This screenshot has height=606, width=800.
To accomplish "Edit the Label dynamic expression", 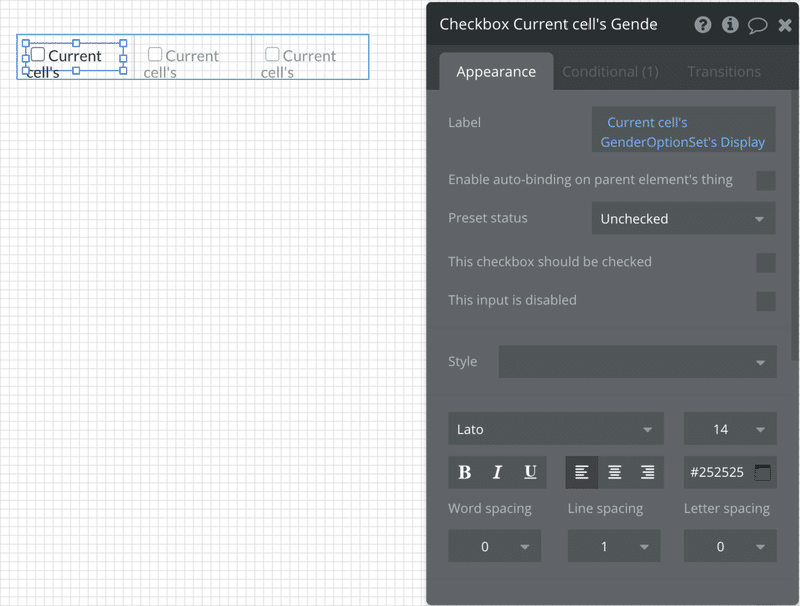I will point(684,130).
